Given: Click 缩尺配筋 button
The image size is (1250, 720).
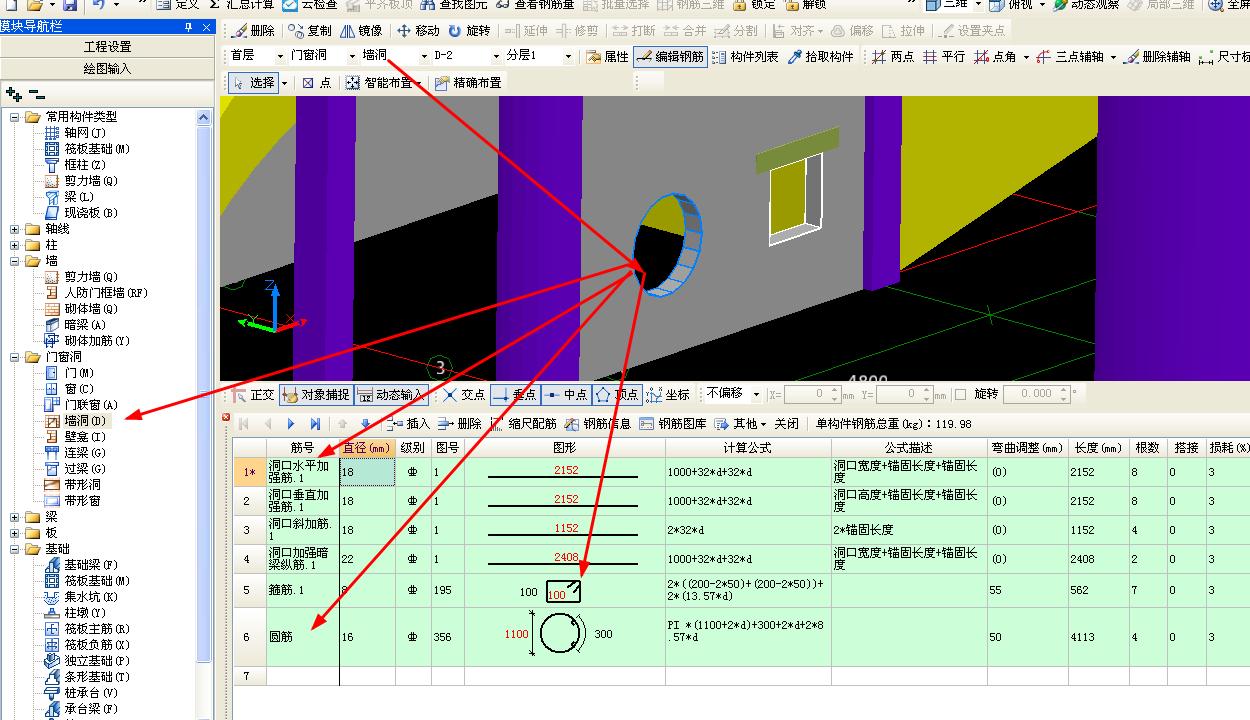Looking at the screenshot, I should (x=523, y=424).
